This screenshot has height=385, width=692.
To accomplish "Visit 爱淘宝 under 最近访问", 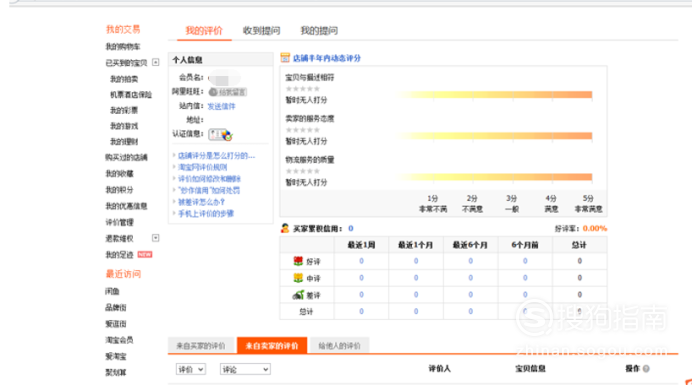I will (x=116, y=356).
